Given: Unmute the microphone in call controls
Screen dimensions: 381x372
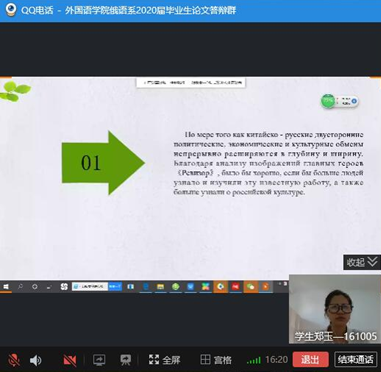Looking at the screenshot, I should tap(14, 360).
